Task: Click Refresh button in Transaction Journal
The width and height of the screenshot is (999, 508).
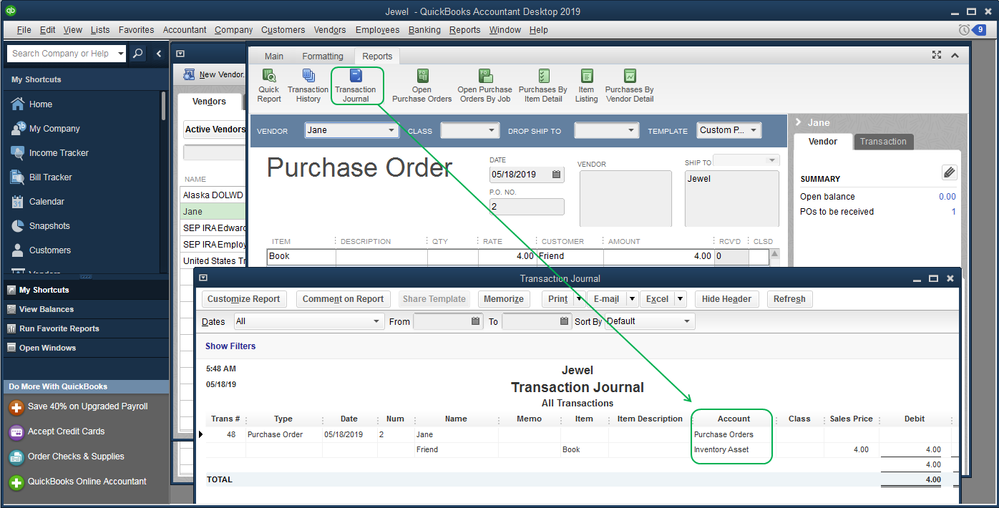Action: [789, 299]
